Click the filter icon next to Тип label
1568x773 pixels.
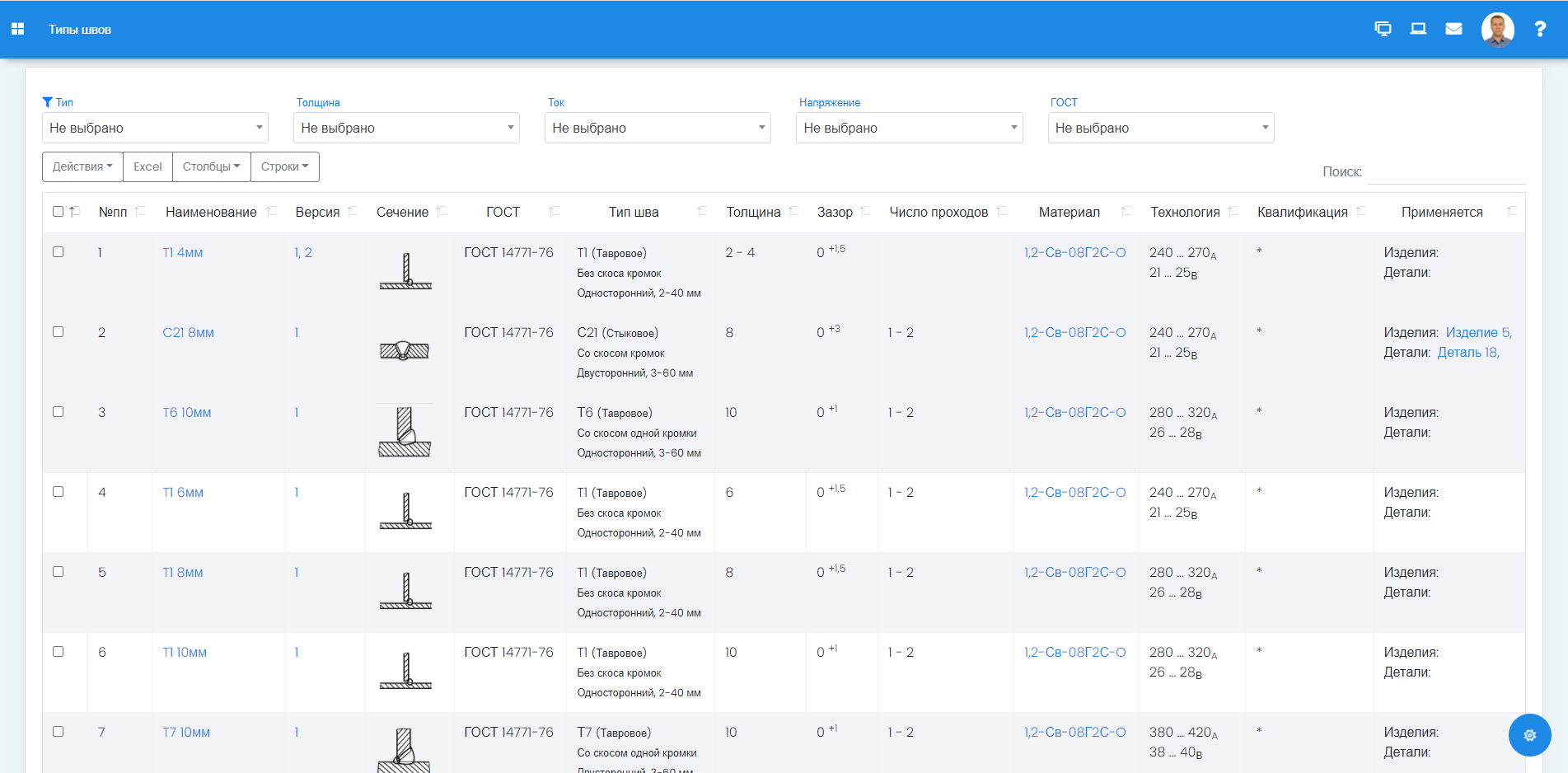click(x=47, y=101)
